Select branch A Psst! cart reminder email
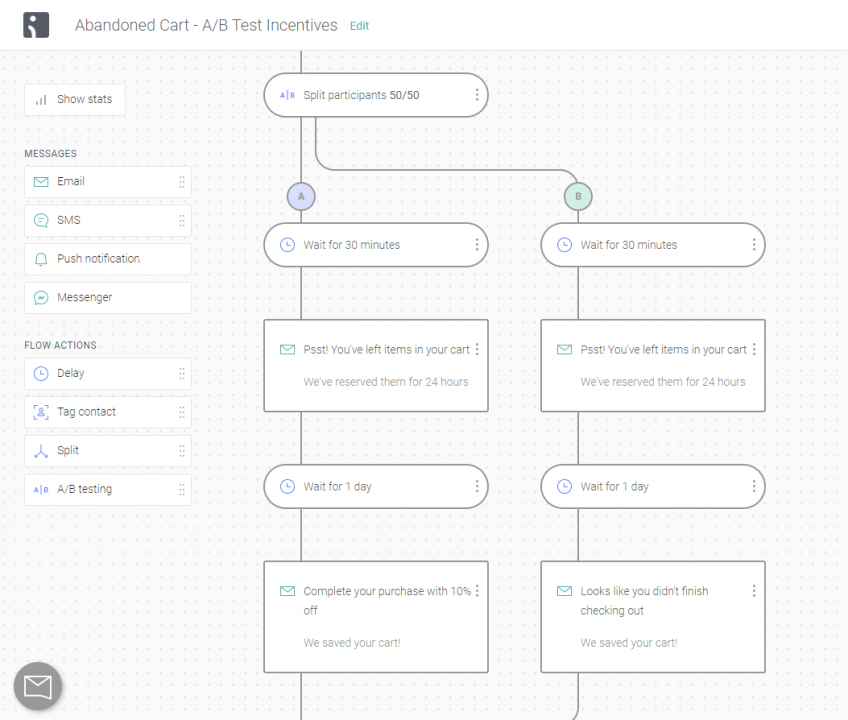848x720 pixels. point(376,366)
